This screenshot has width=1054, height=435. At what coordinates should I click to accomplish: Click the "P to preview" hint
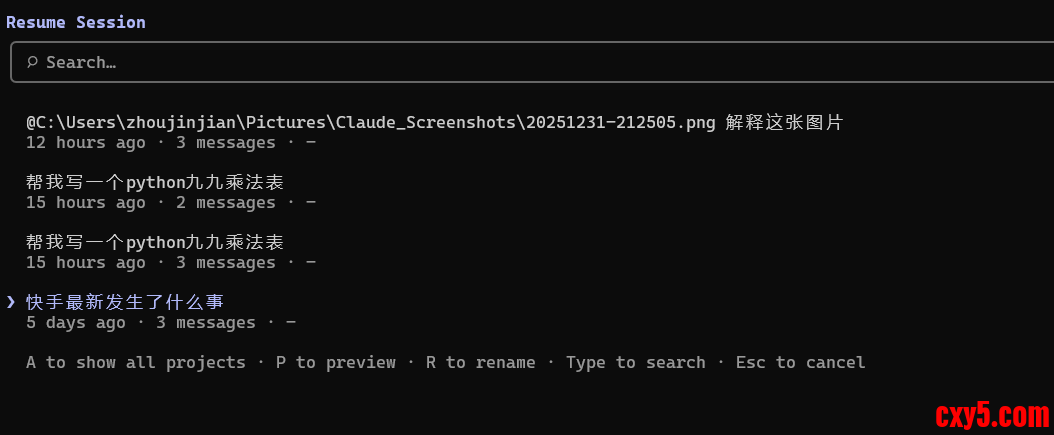tap(335, 362)
